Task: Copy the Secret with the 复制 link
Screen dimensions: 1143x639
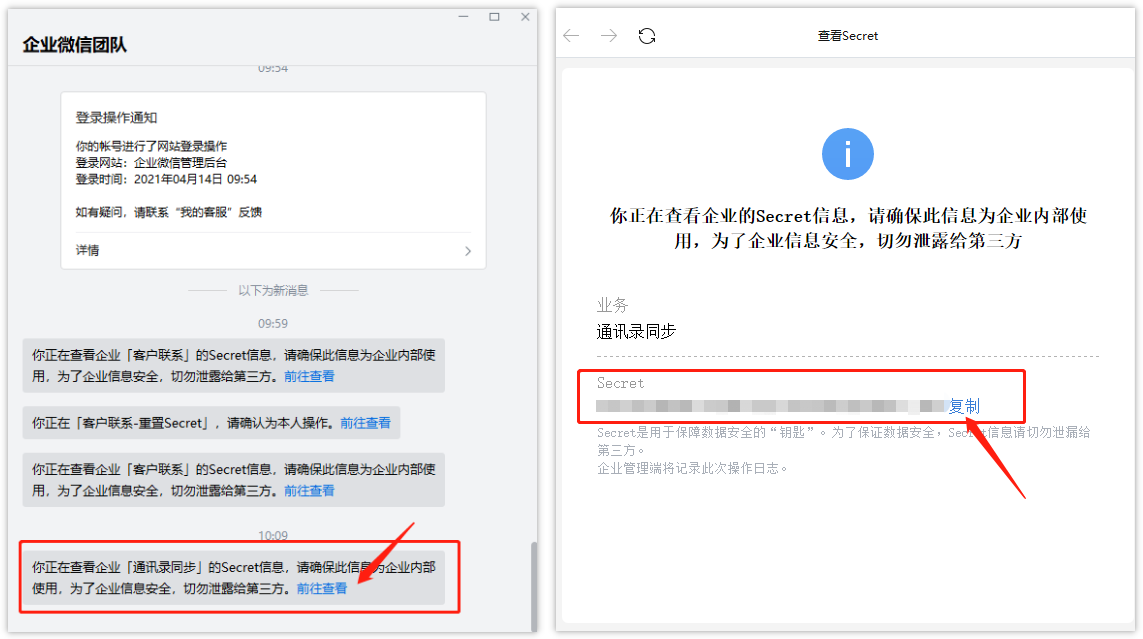Action: (x=964, y=407)
